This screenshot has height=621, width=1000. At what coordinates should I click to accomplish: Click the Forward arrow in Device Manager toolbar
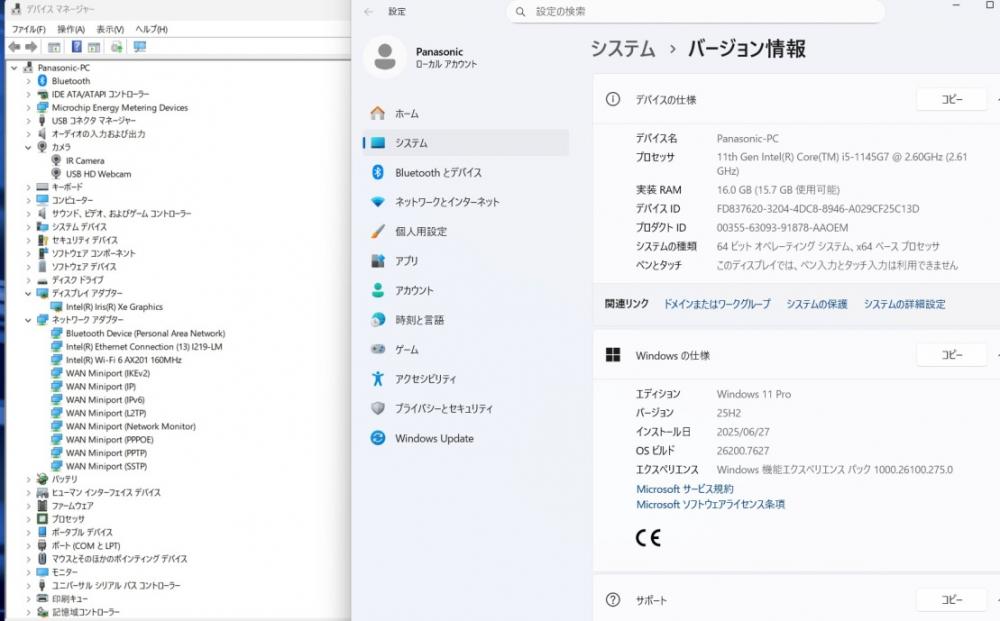tap(31, 47)
